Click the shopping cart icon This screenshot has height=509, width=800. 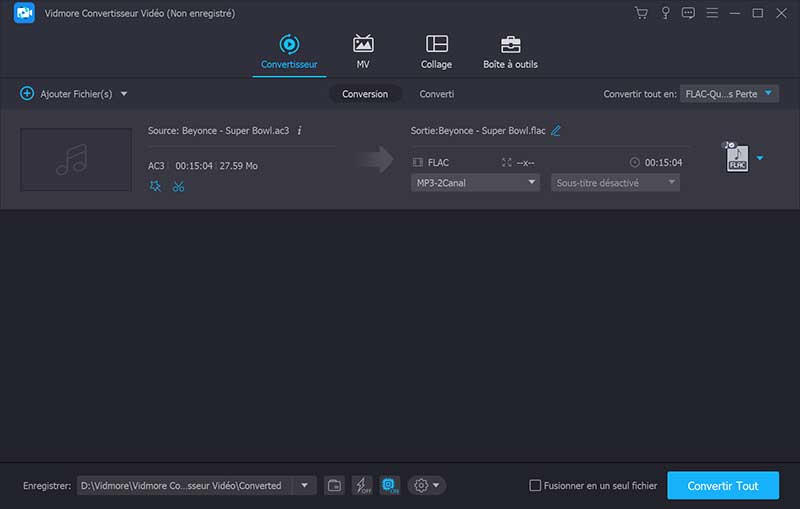641,13
